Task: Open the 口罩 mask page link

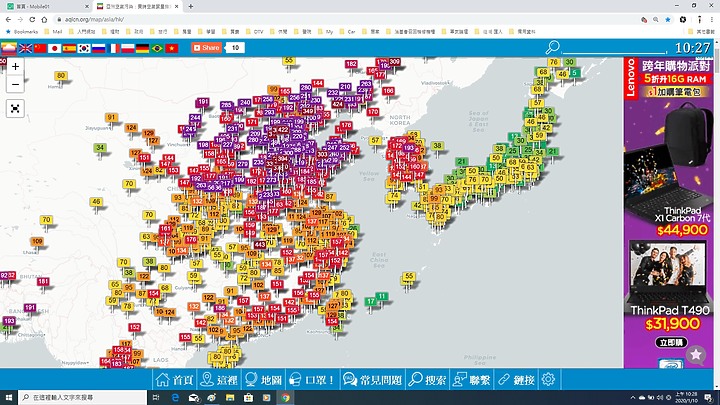Action: point(313,380)
